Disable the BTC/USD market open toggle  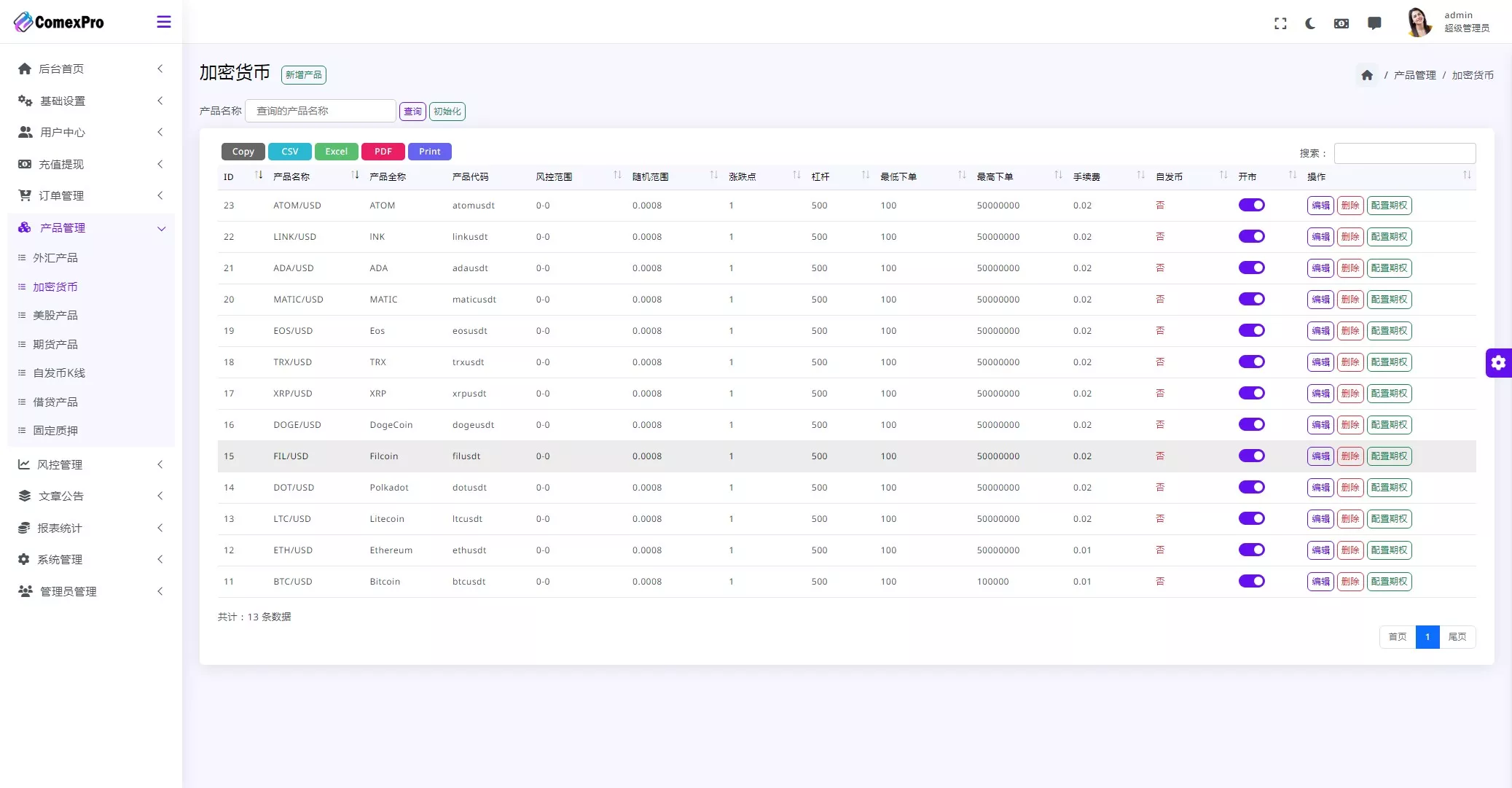(1251, 582)
